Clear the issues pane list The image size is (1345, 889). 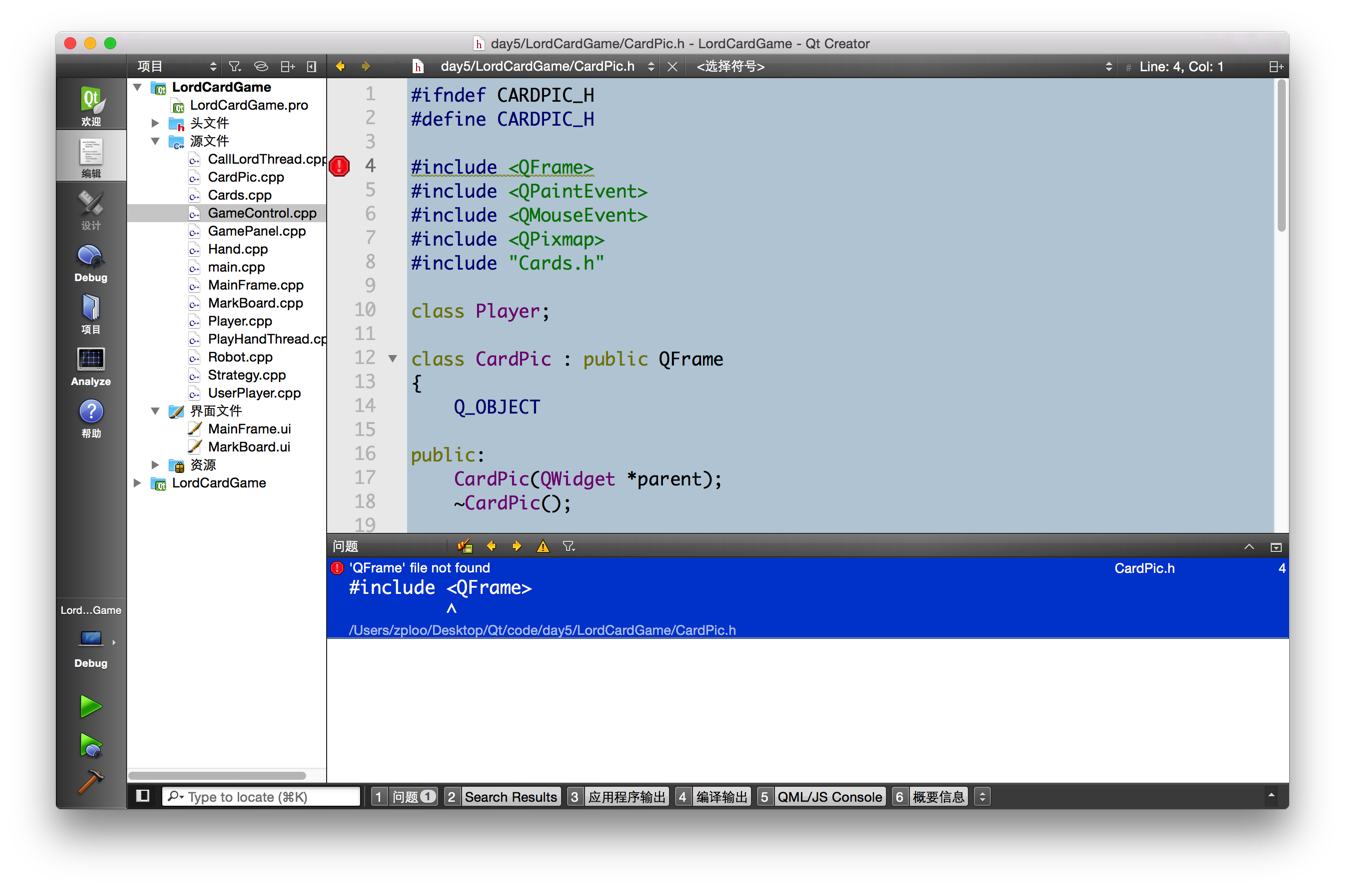(x=464, y=546)
